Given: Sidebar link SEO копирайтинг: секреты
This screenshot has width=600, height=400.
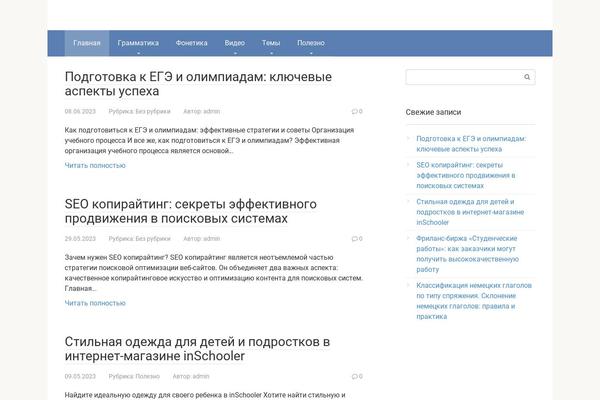Looking at the screenshot, I should [x=466, y=175].
